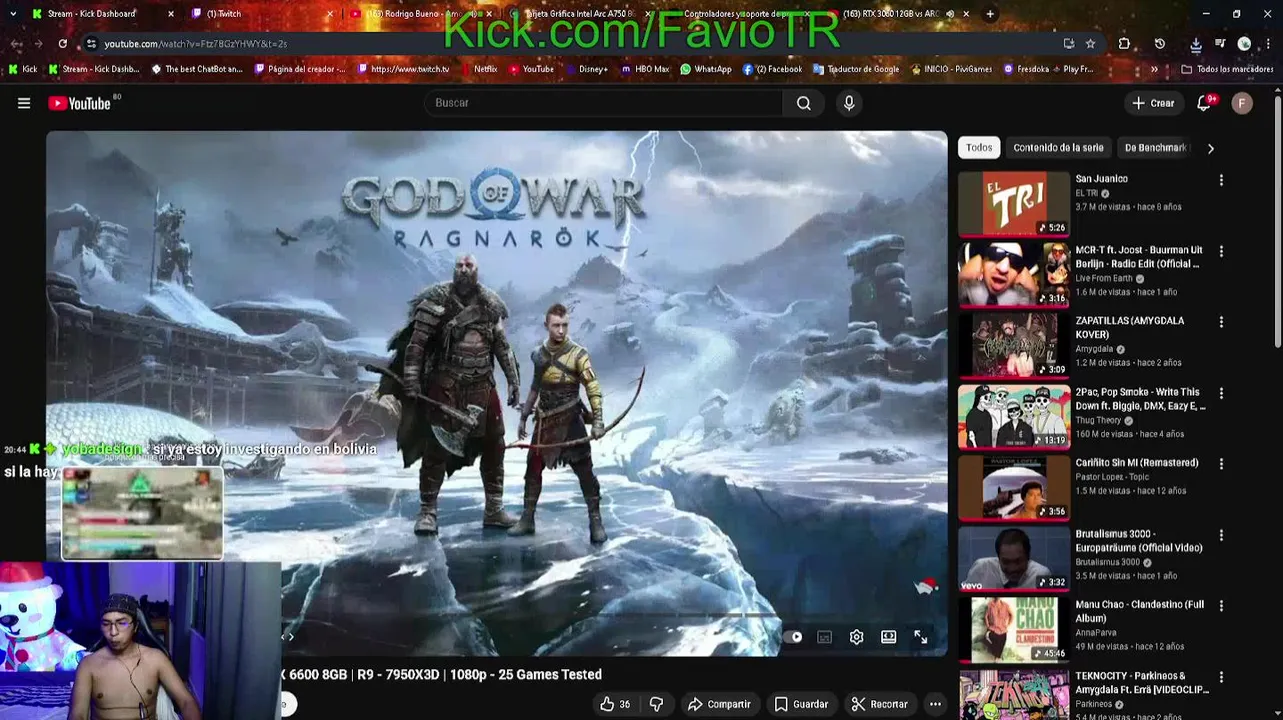The image size is (1283, 720).
Task: Open options for MCR-T ft. Joost video
Action: (x=1221, y=252)
